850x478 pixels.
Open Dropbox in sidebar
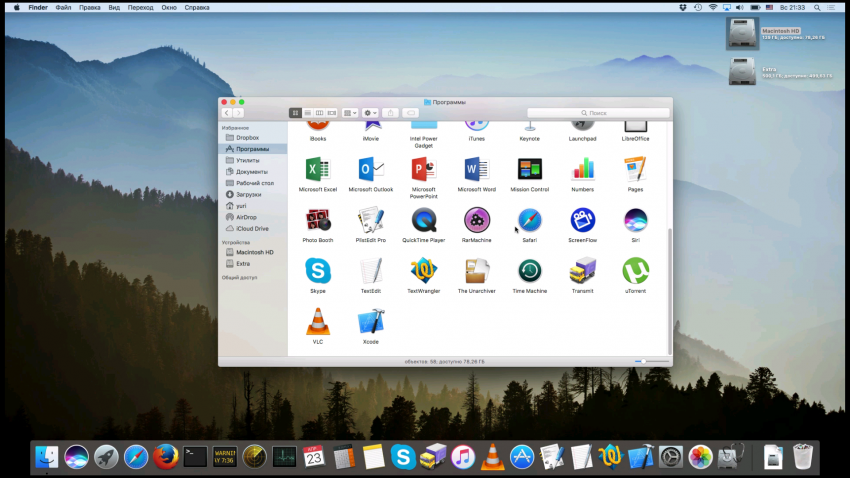[x=253, y=138]
